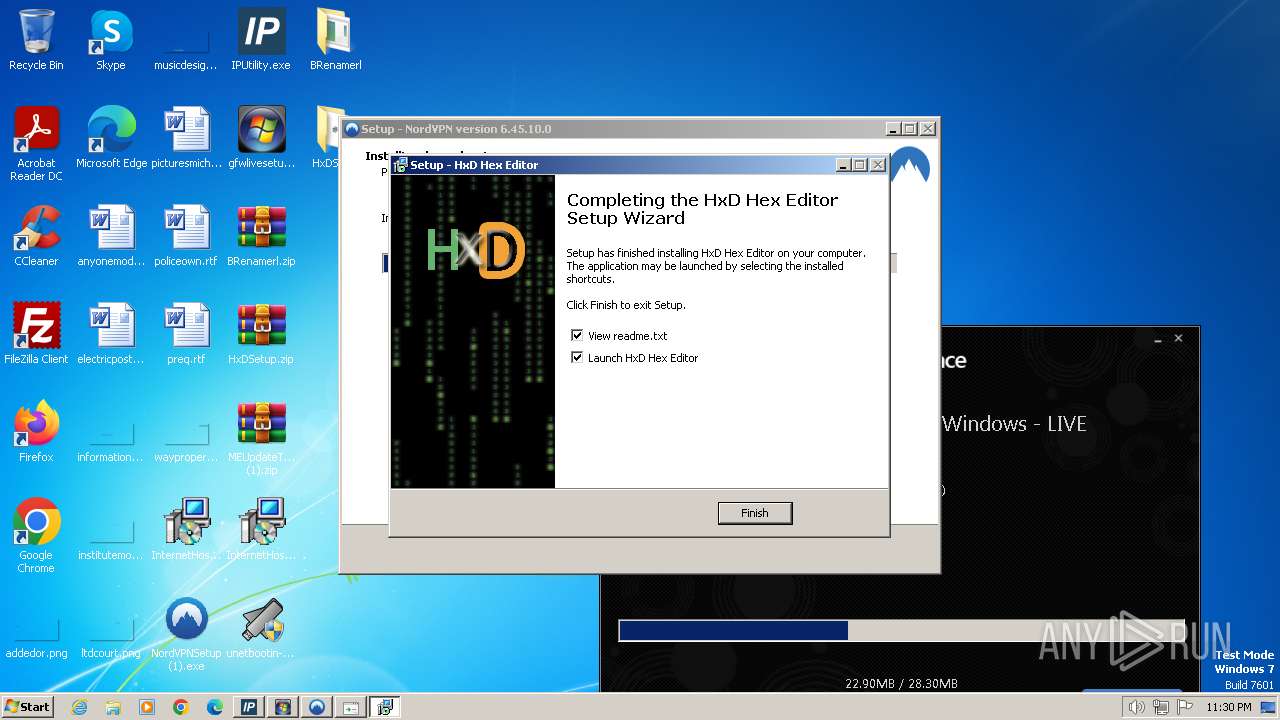Switch to the HxD setup taskbar button
This screenshot has height=720, width=1280.
[385, 707]
